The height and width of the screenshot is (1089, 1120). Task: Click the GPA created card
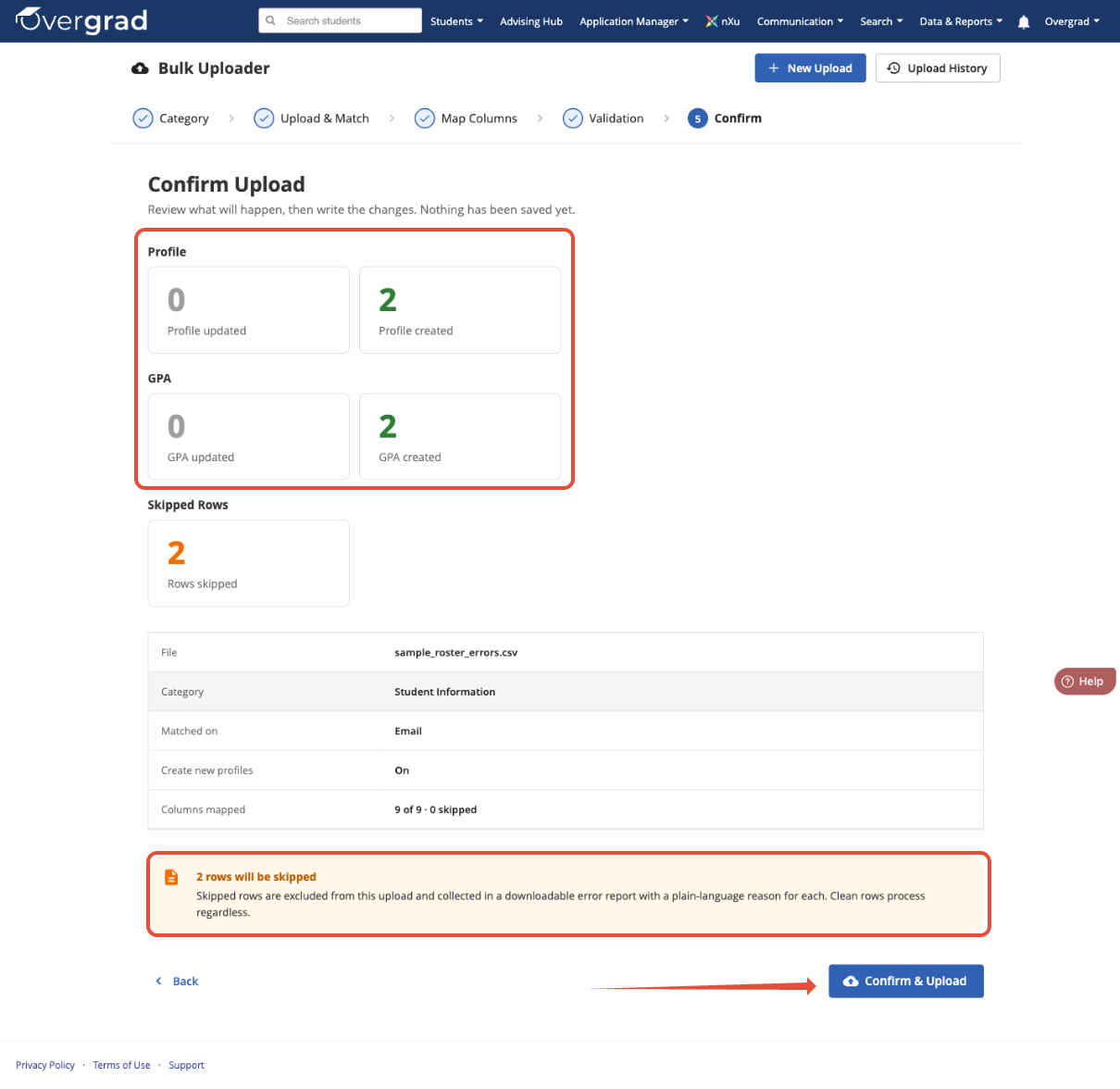460,437
